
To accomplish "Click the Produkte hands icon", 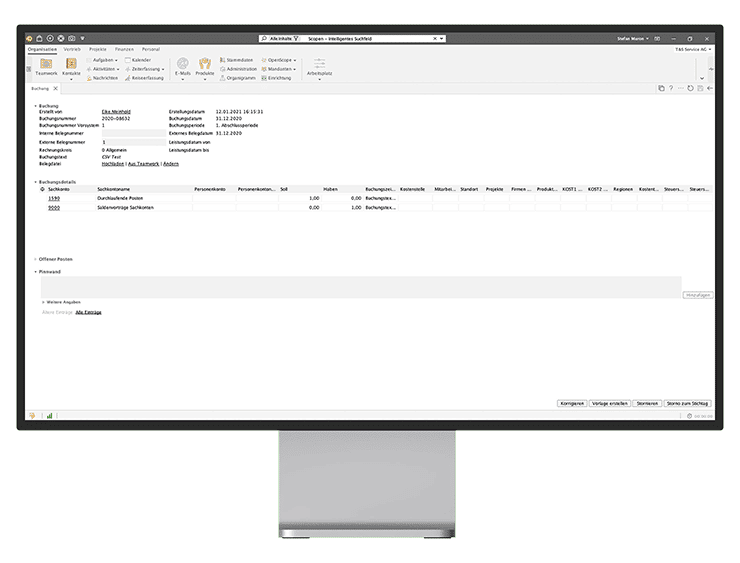I will click(x=205, y=63).
